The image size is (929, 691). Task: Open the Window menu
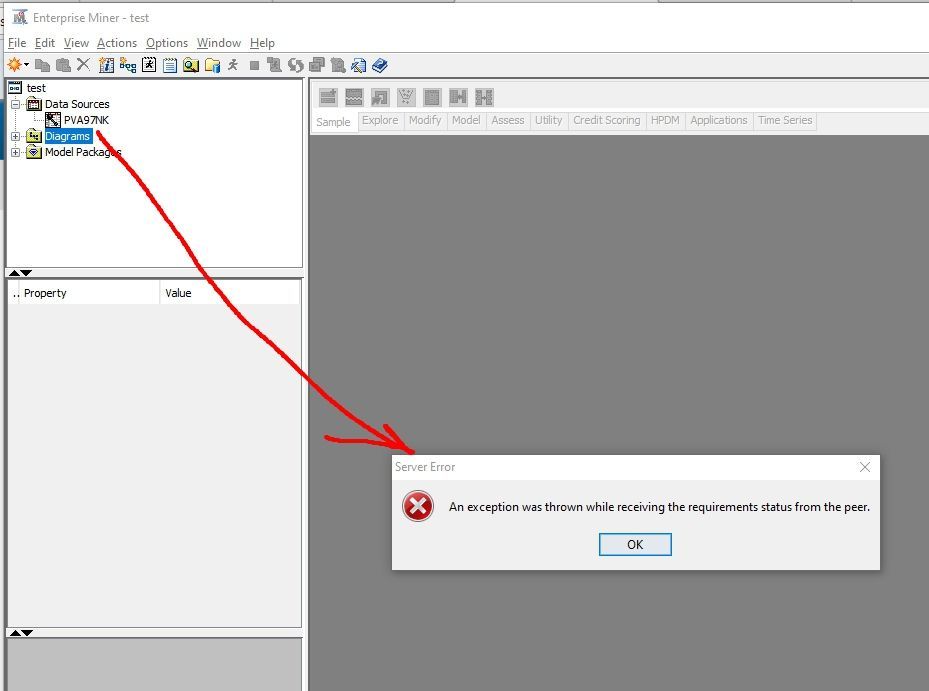point(219,43)
